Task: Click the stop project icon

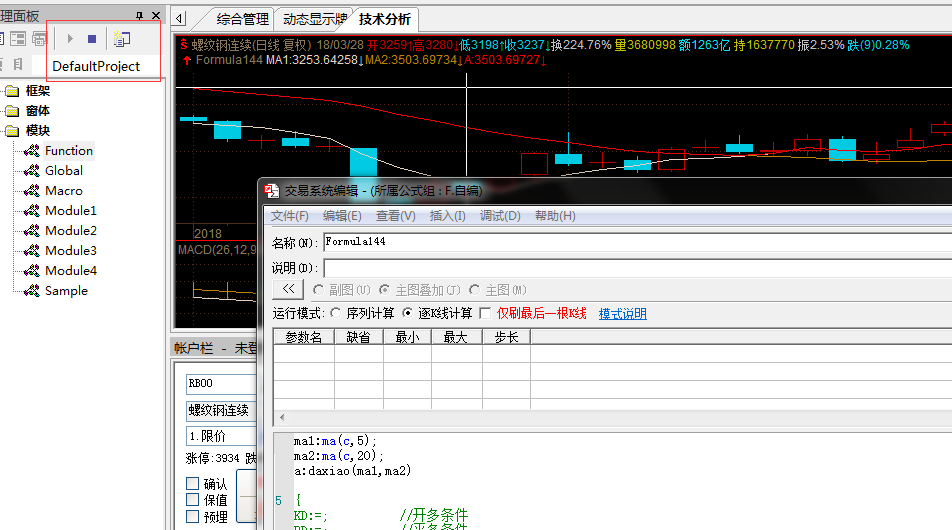Action: [x=92, y=39]
